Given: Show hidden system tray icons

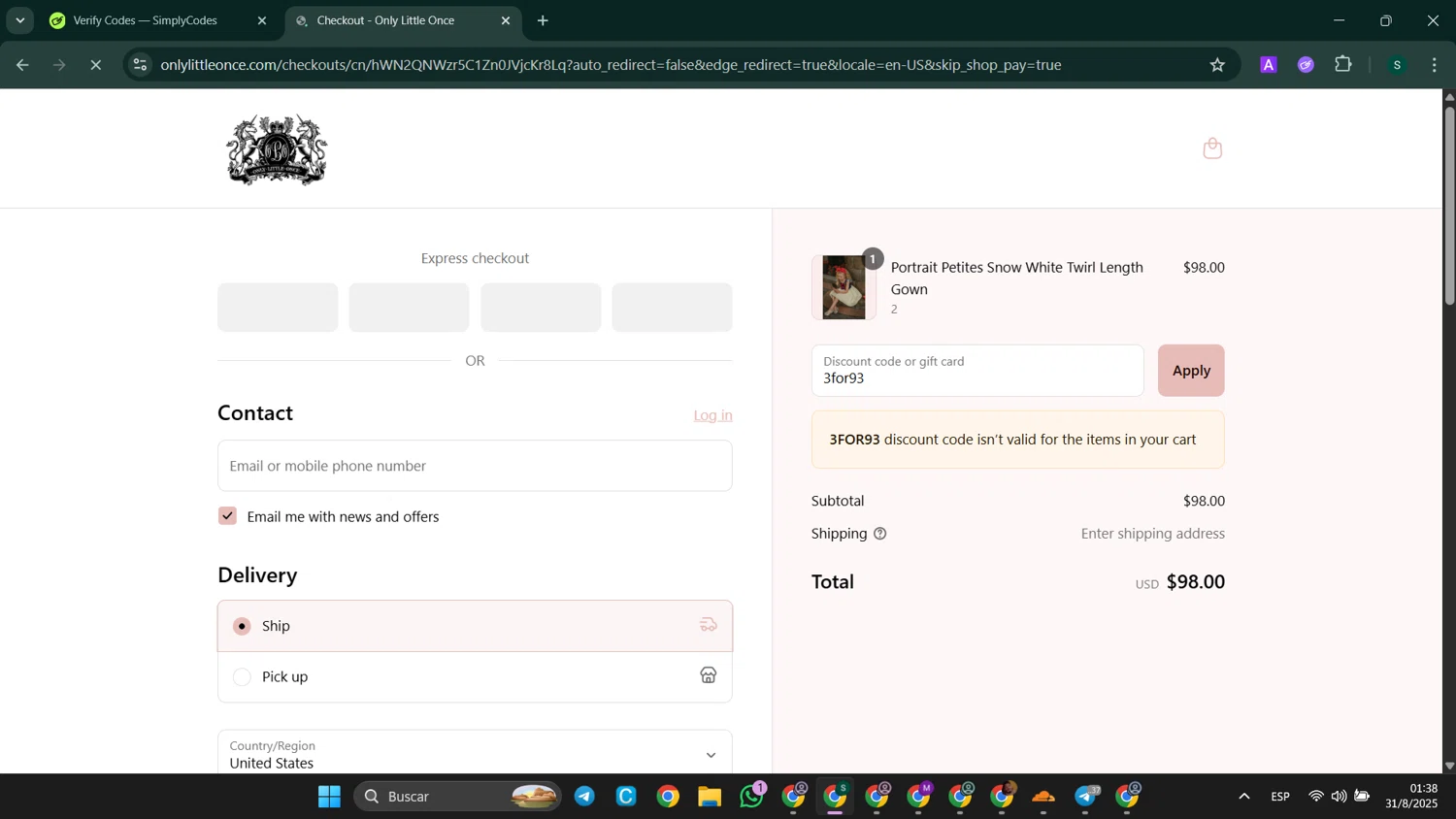Looking at the screenshot, I should pos(1243,797).
